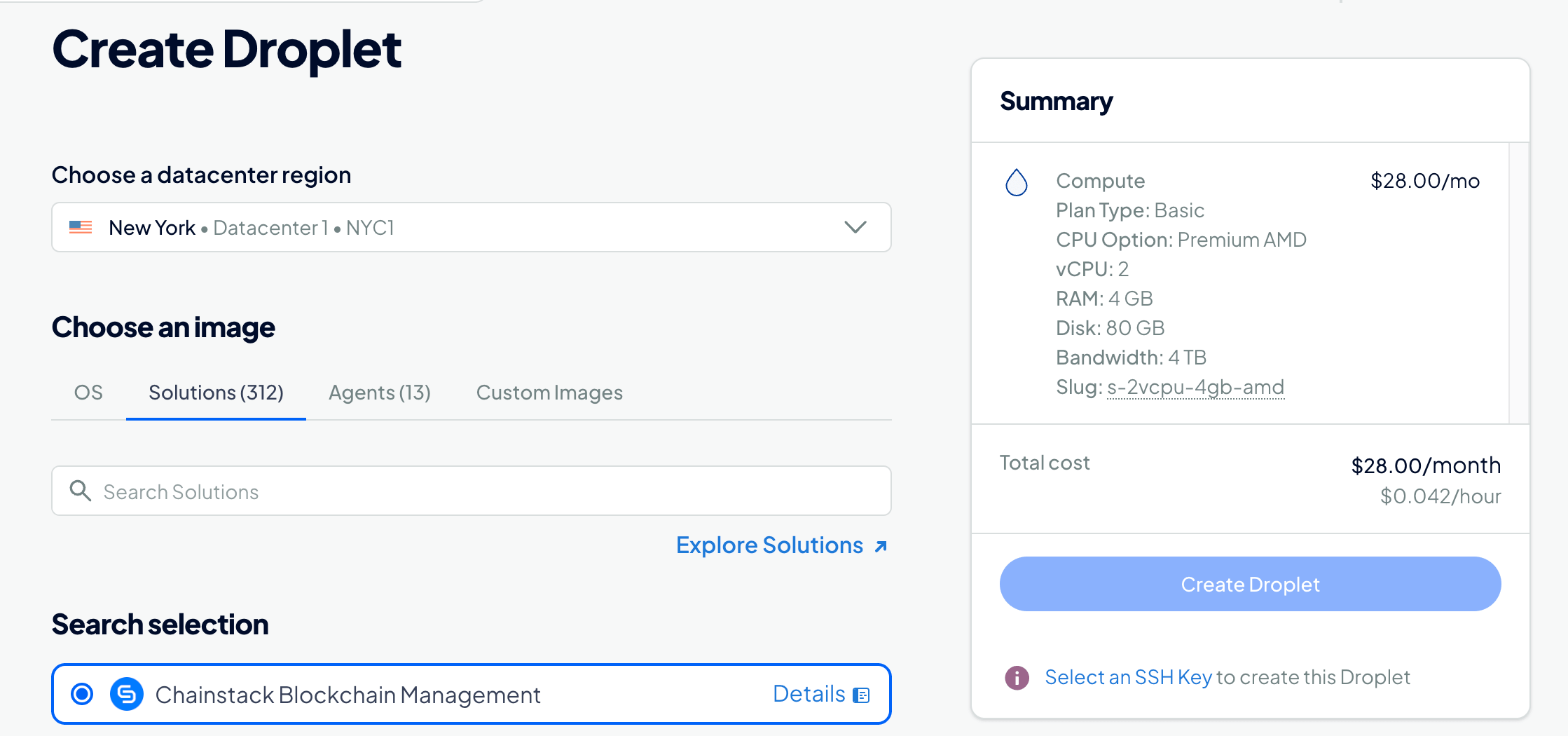
Task: Click the Chainstack Blockchain Management label
Action: 348,695
